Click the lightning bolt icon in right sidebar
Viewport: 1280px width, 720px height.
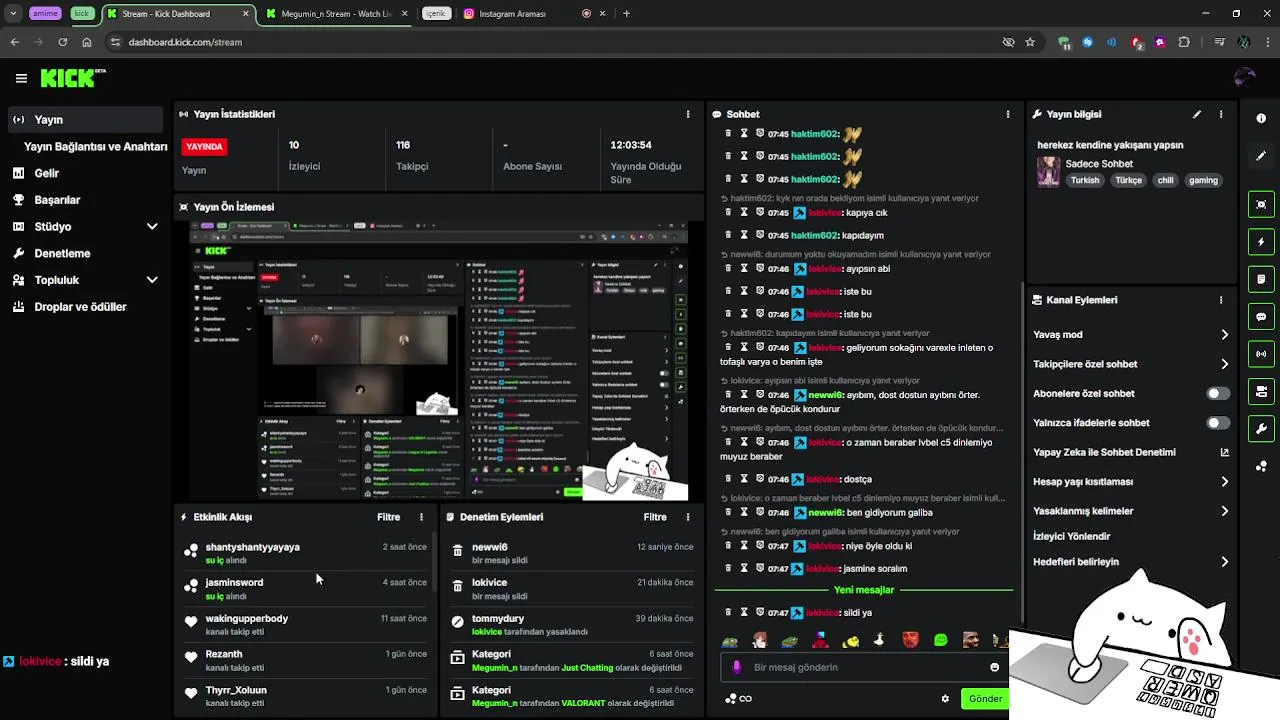[1261, 242]
